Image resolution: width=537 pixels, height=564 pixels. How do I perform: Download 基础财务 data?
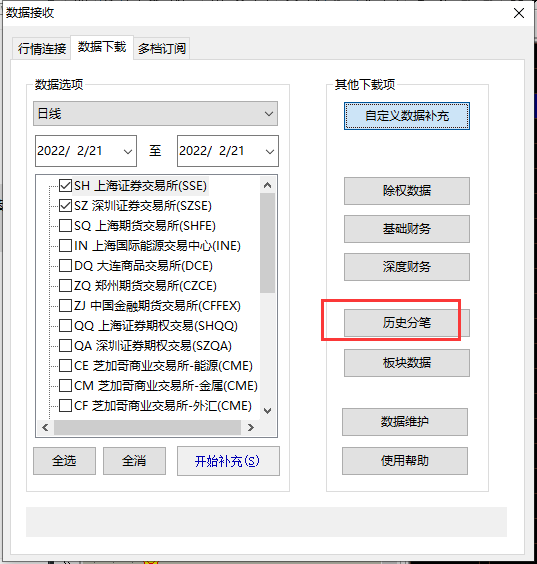click(x=407, y=229)
